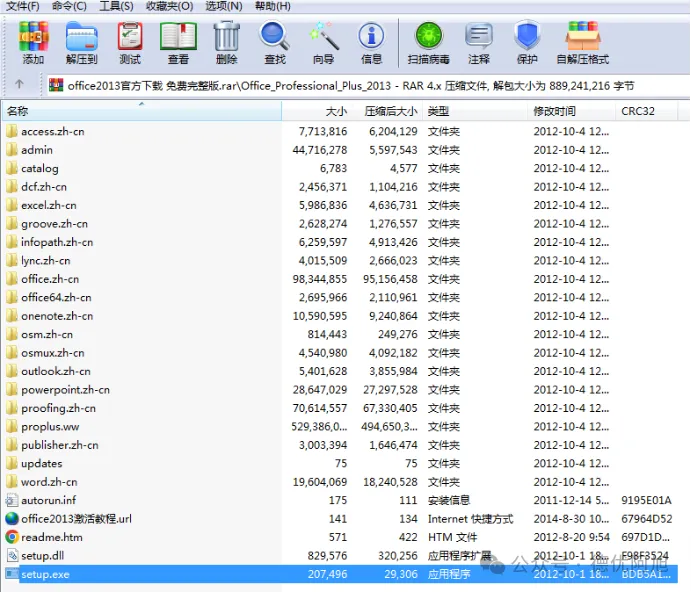Select the infopath.zh-cn folder row
This screenshot has height=592, width=691.
click(339, 242)
